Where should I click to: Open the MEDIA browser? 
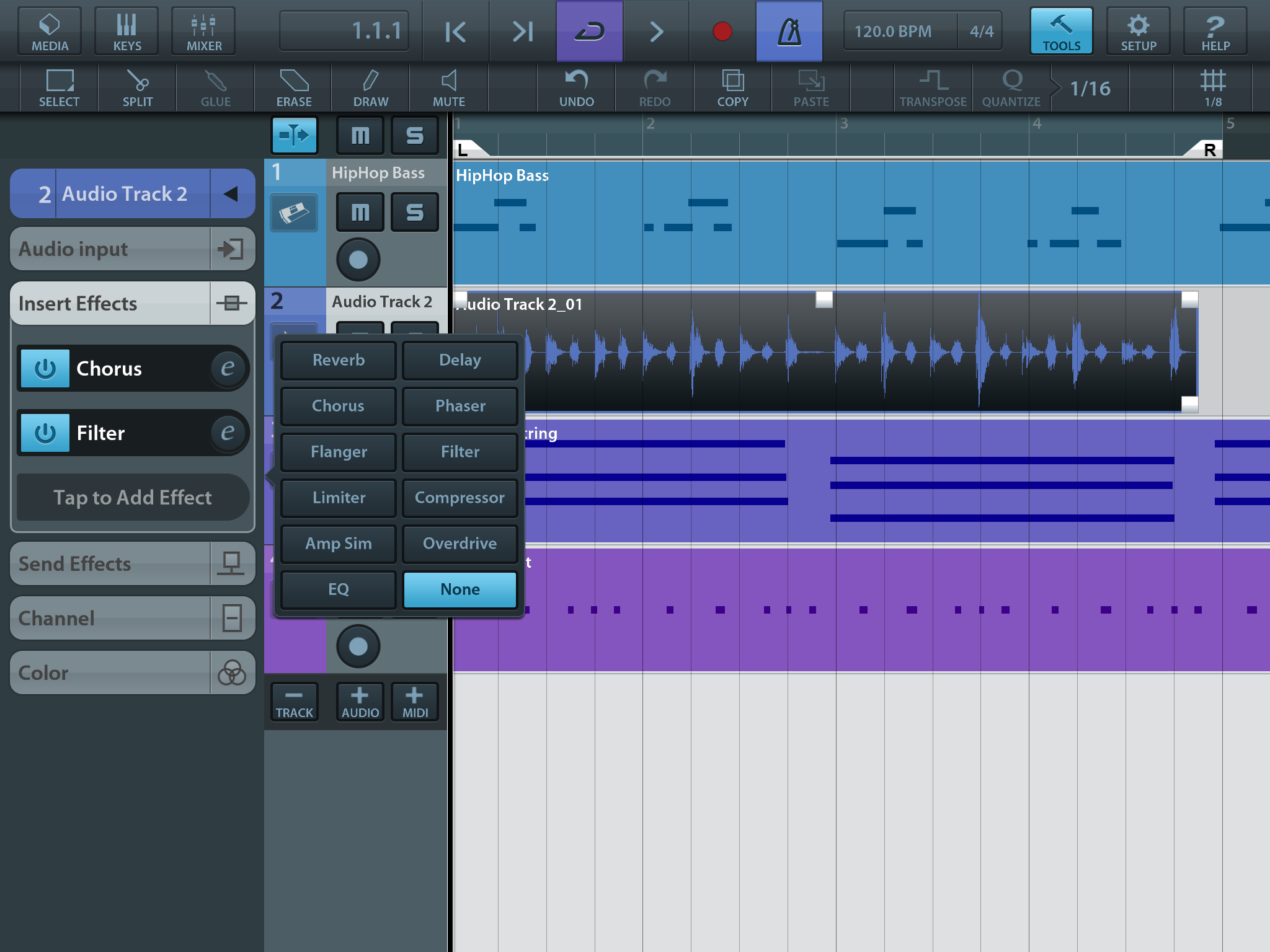click(50, 31)
